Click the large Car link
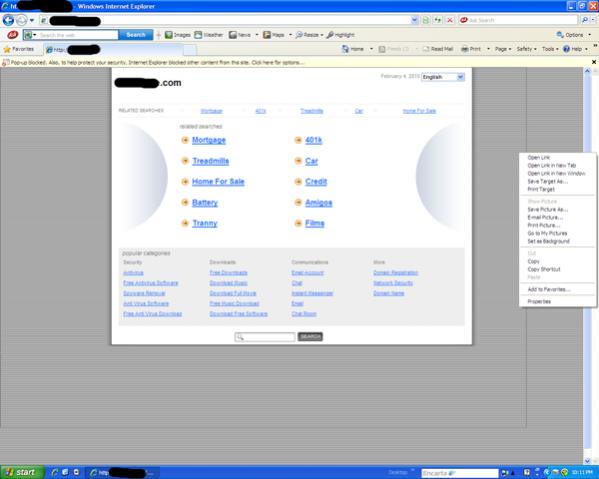Image resolution: width=599 pixels, height=479 pixels. (x=311, y=161)
